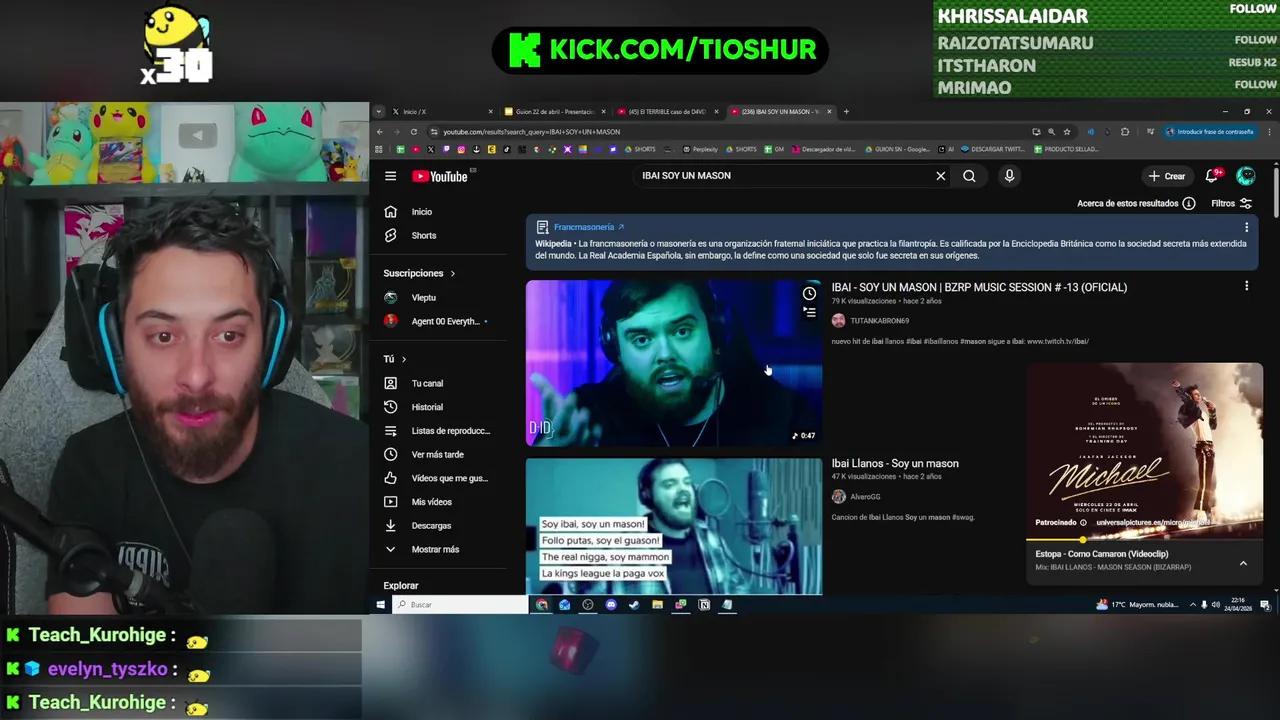The width and height of the screenshot is (1280, 720).
Task: Bookmark this page with the star
Action: point(1067,132)
